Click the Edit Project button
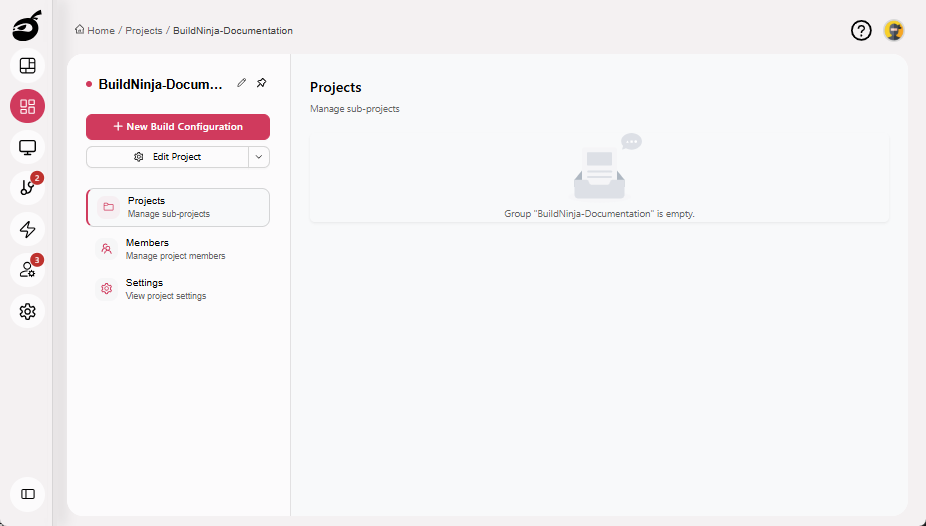 pyautogui.click(x=168, y=157)
